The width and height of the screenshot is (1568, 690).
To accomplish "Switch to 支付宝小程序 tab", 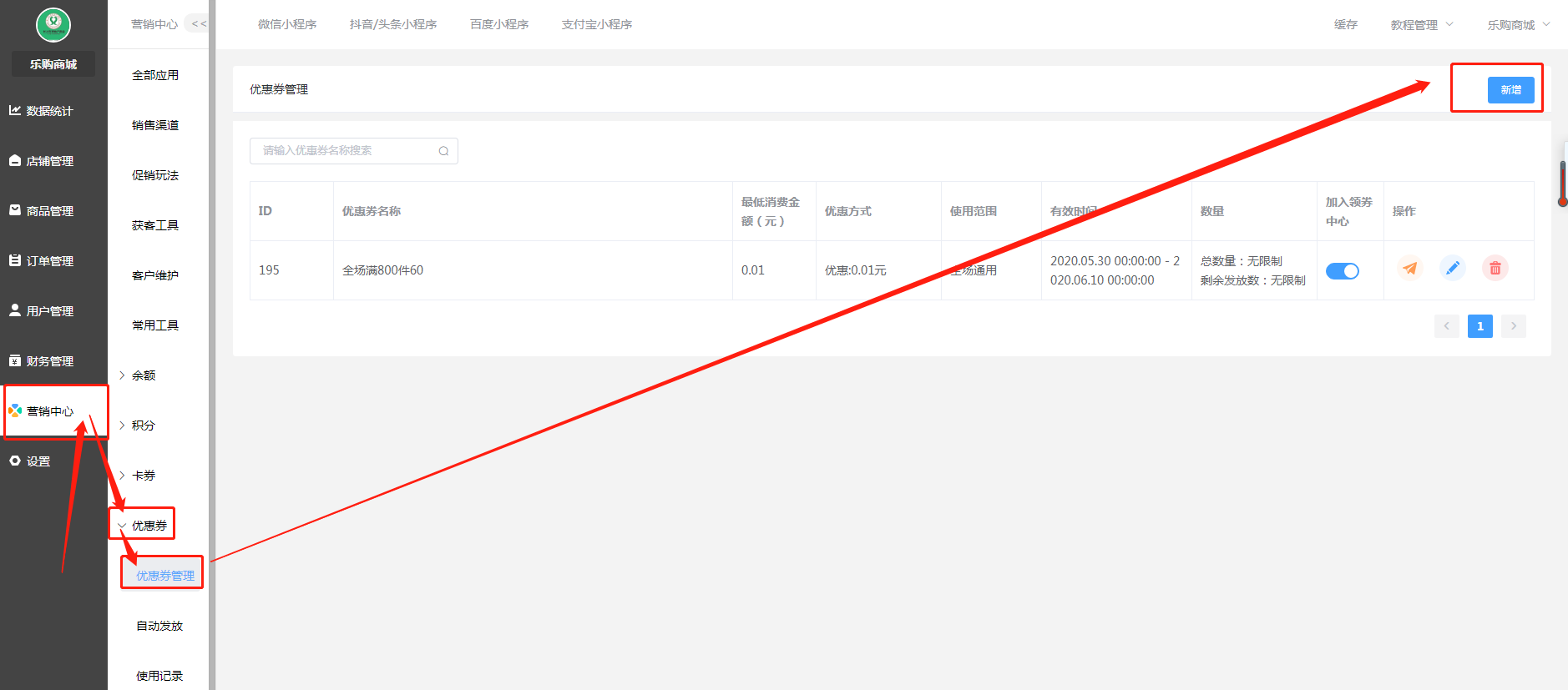I will [x=597, y=24].
